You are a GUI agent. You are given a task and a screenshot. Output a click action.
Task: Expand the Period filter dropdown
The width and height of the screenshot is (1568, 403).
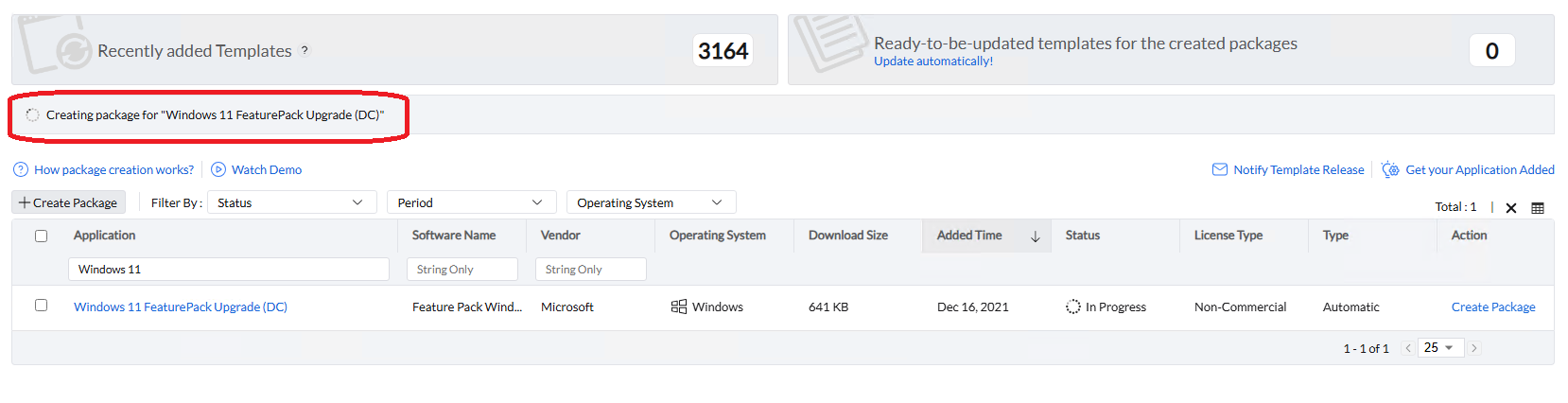470,202
